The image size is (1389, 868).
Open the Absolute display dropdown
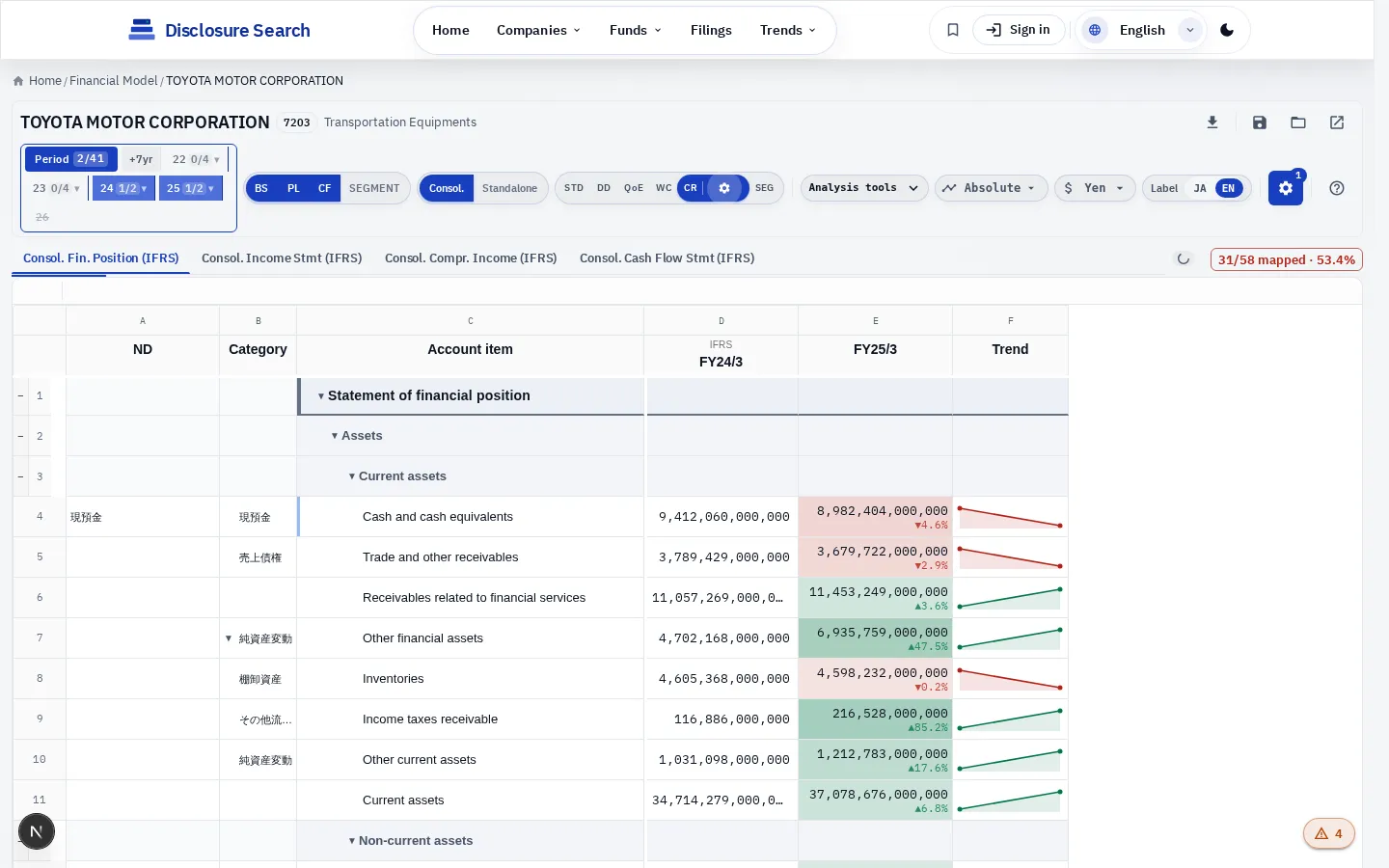991,188
